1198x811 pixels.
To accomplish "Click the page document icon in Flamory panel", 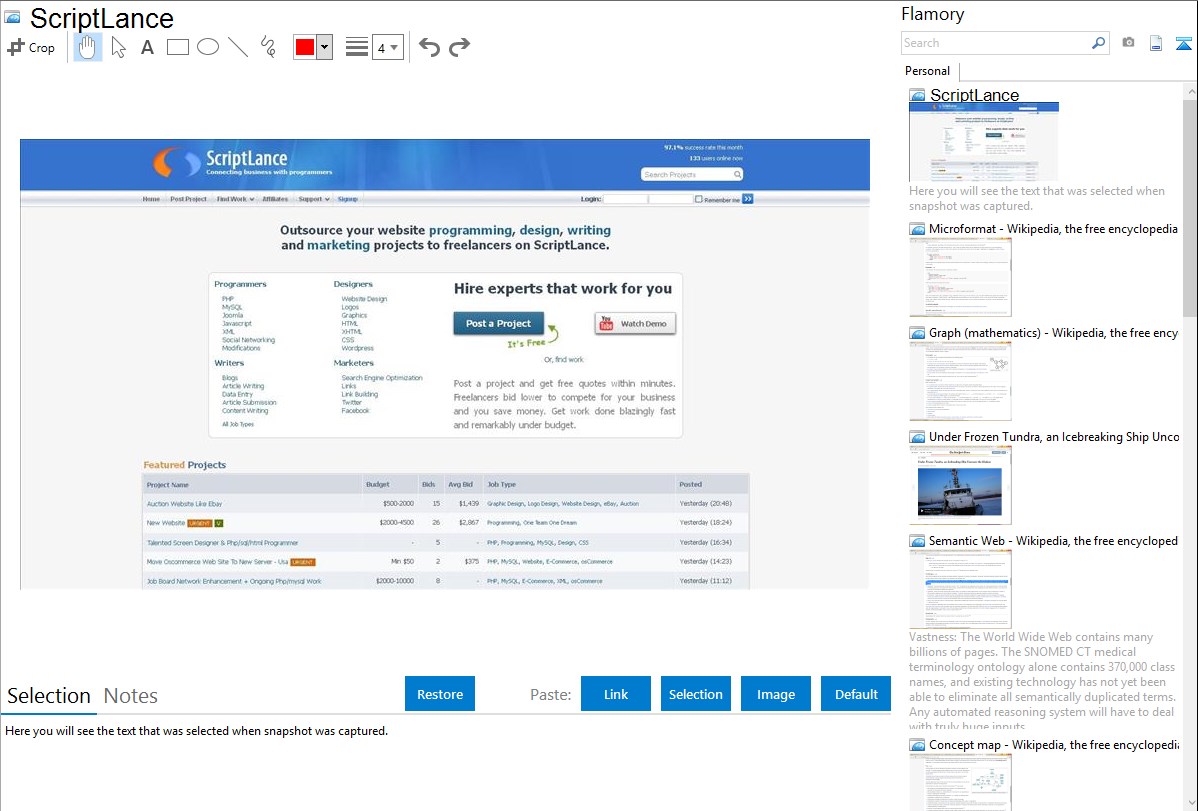I will [x=1156, y=43].
